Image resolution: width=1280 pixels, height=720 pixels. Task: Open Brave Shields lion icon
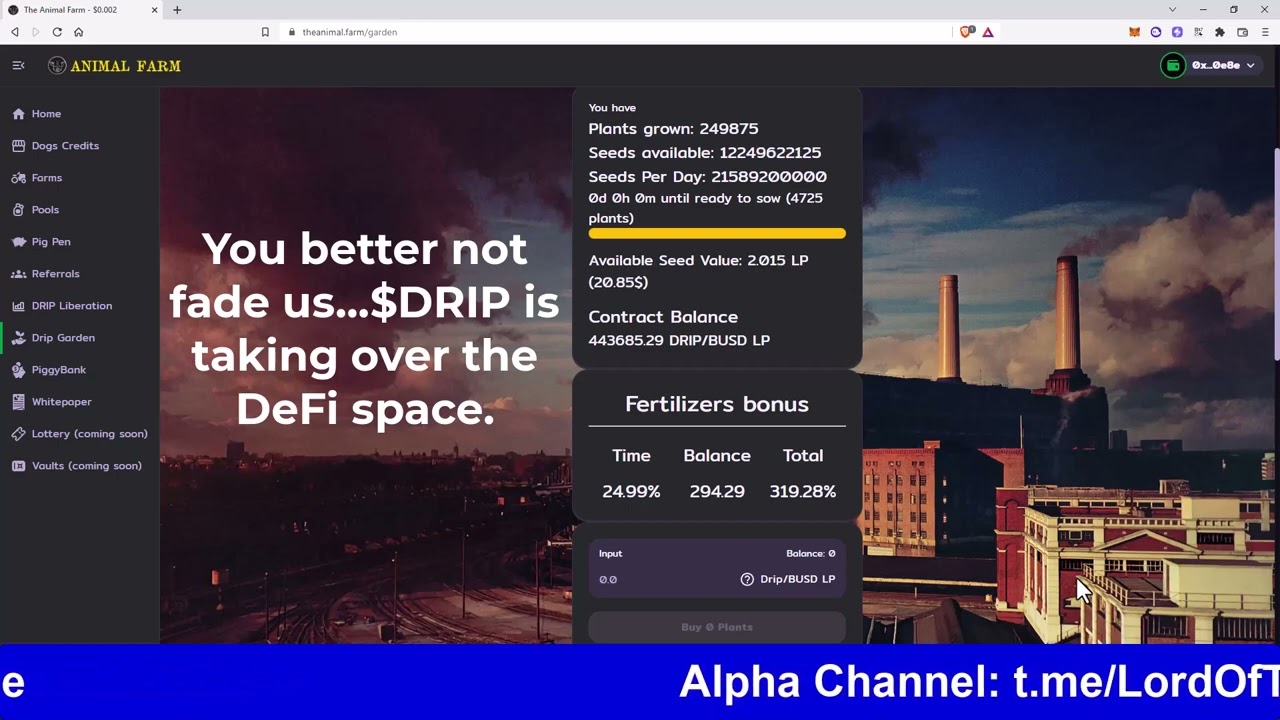(966, 32)
